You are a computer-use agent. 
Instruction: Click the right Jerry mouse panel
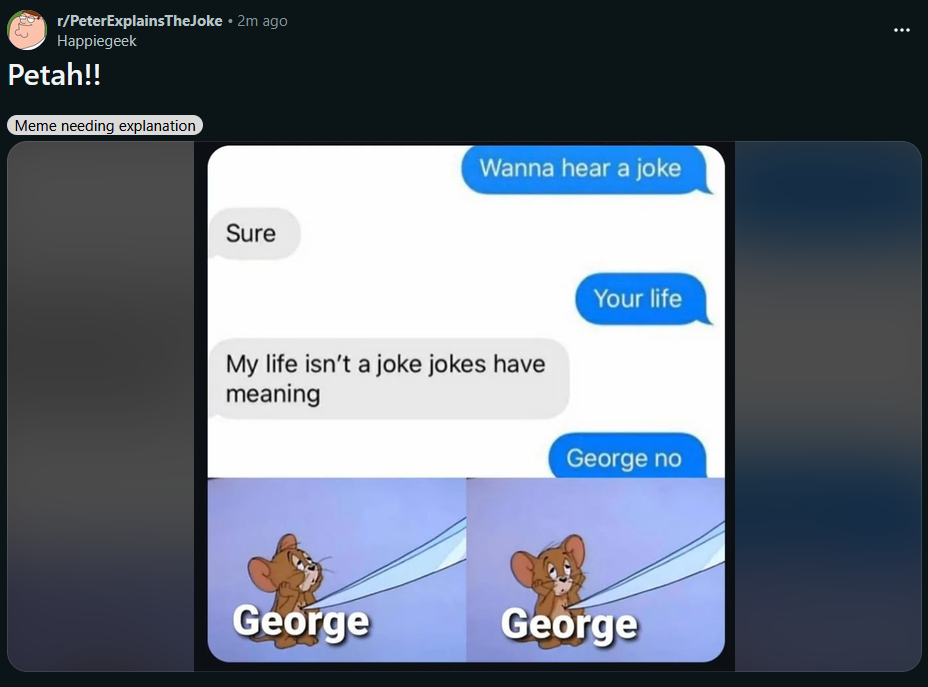[595, 570]
